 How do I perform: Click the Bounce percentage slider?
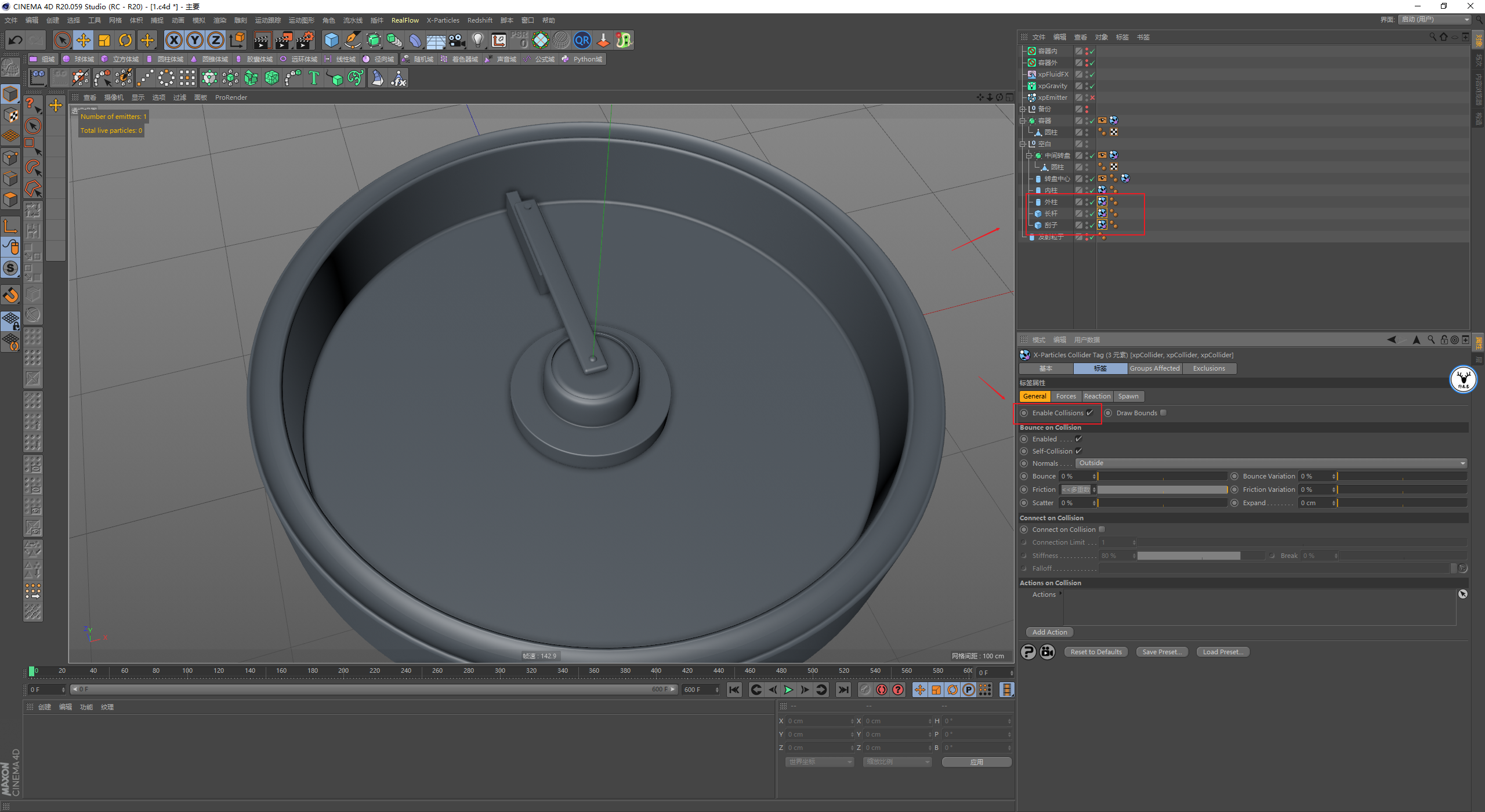[1162, 477]
